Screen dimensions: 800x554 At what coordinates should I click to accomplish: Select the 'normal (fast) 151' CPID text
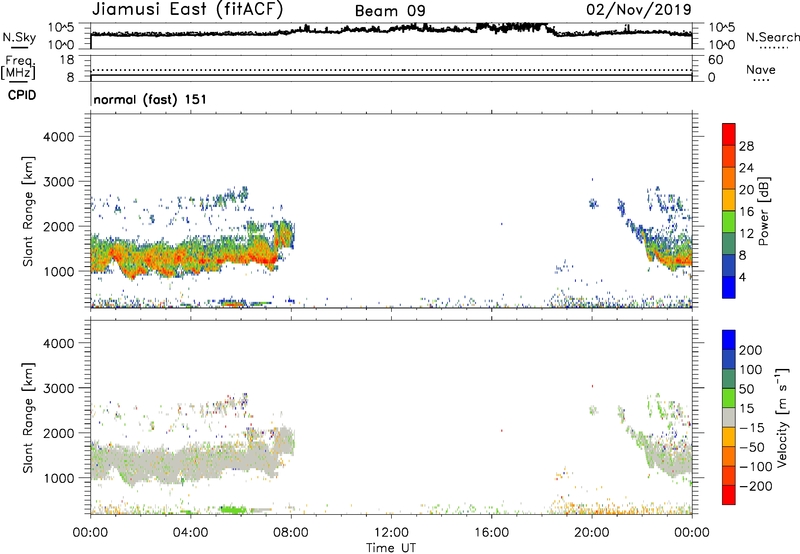coord(150,99)
